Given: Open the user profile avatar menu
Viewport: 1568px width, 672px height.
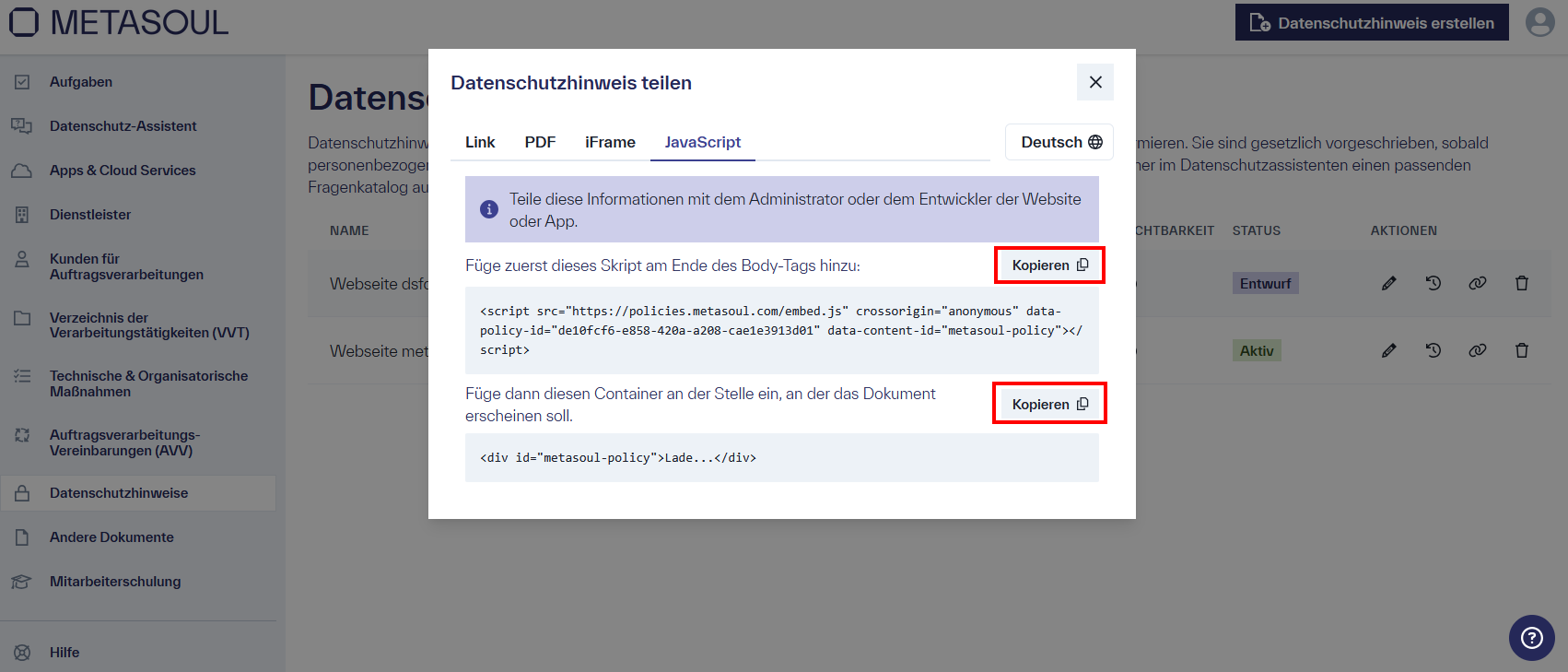Looking at the screenshot, I should [x=1540, y=22].
